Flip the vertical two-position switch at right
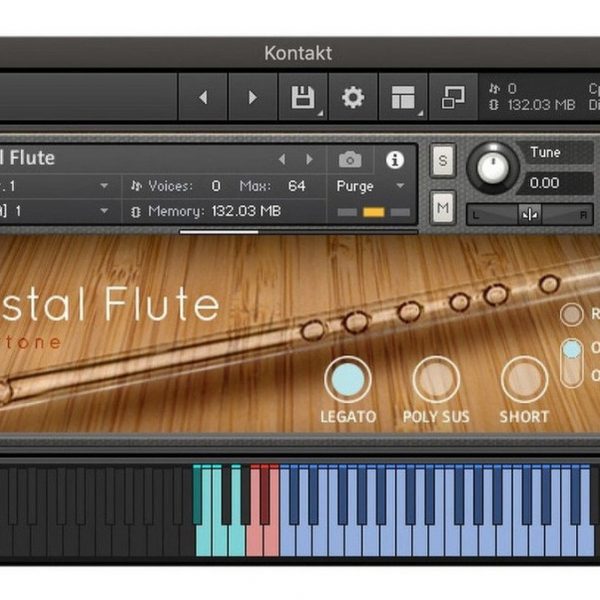 point(572,363)
